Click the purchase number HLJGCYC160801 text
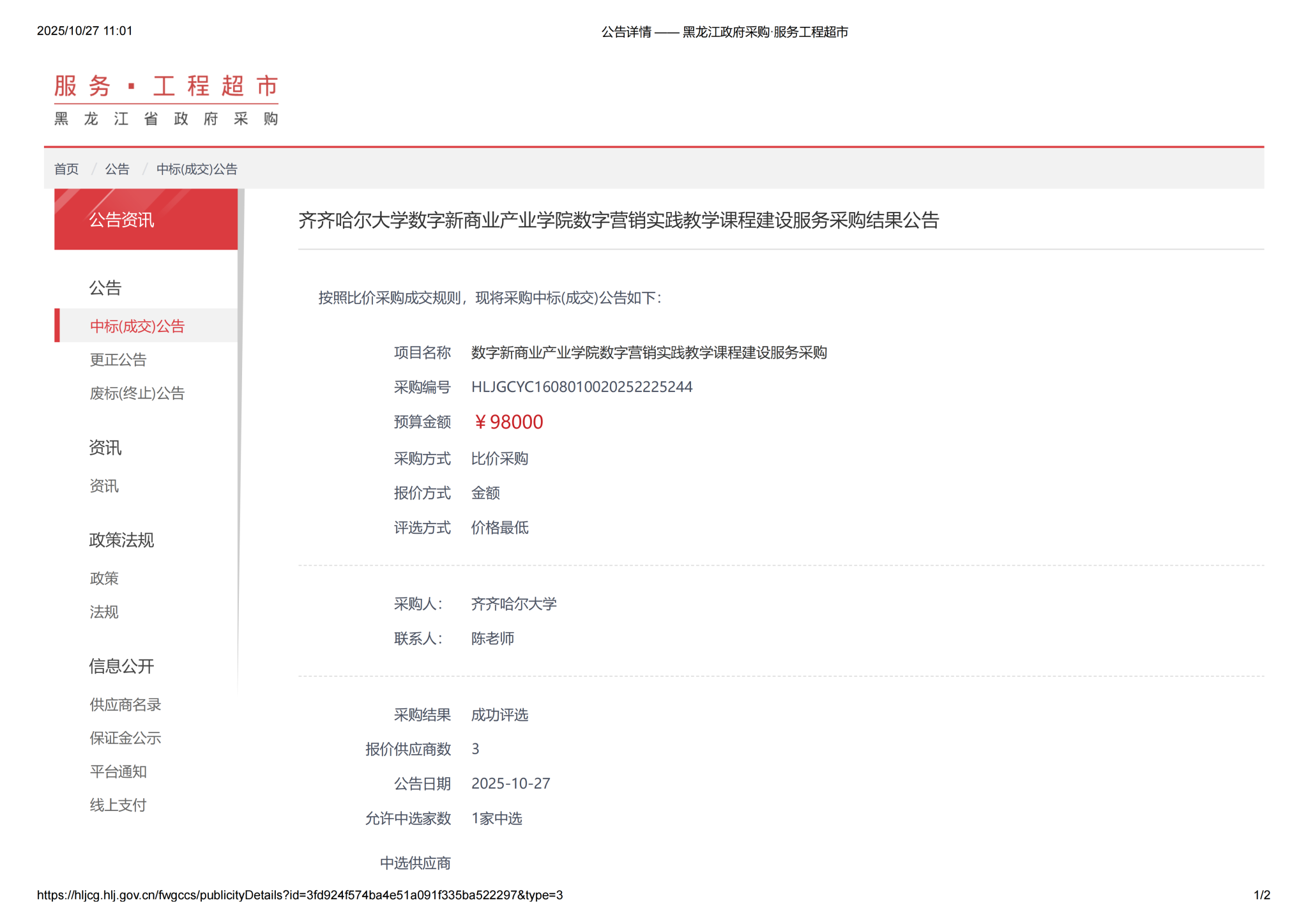The width and height of the screenshot is (1308, 924). coord(581,387)
